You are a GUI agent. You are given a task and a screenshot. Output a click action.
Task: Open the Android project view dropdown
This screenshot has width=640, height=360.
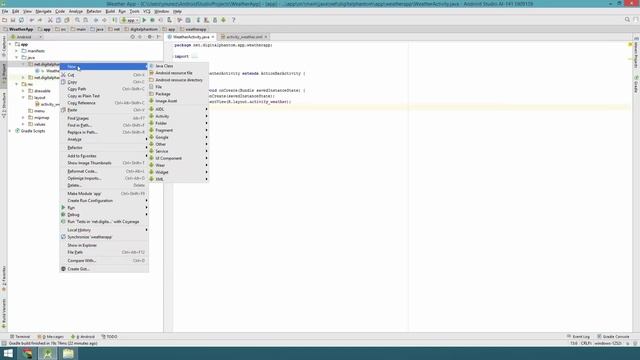coord(27,37)
